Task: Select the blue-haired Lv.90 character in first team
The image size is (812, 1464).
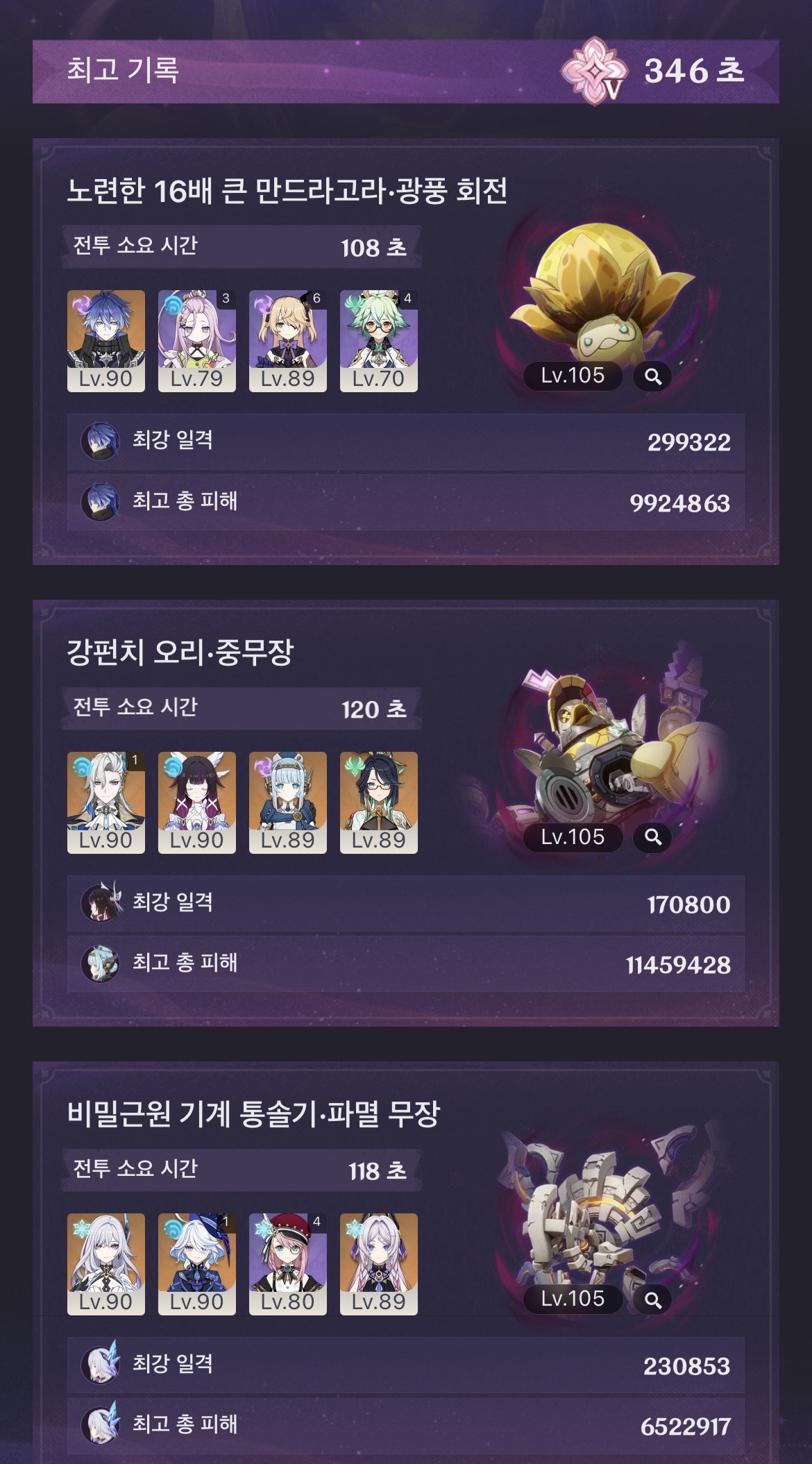Action: coord(106,341)
